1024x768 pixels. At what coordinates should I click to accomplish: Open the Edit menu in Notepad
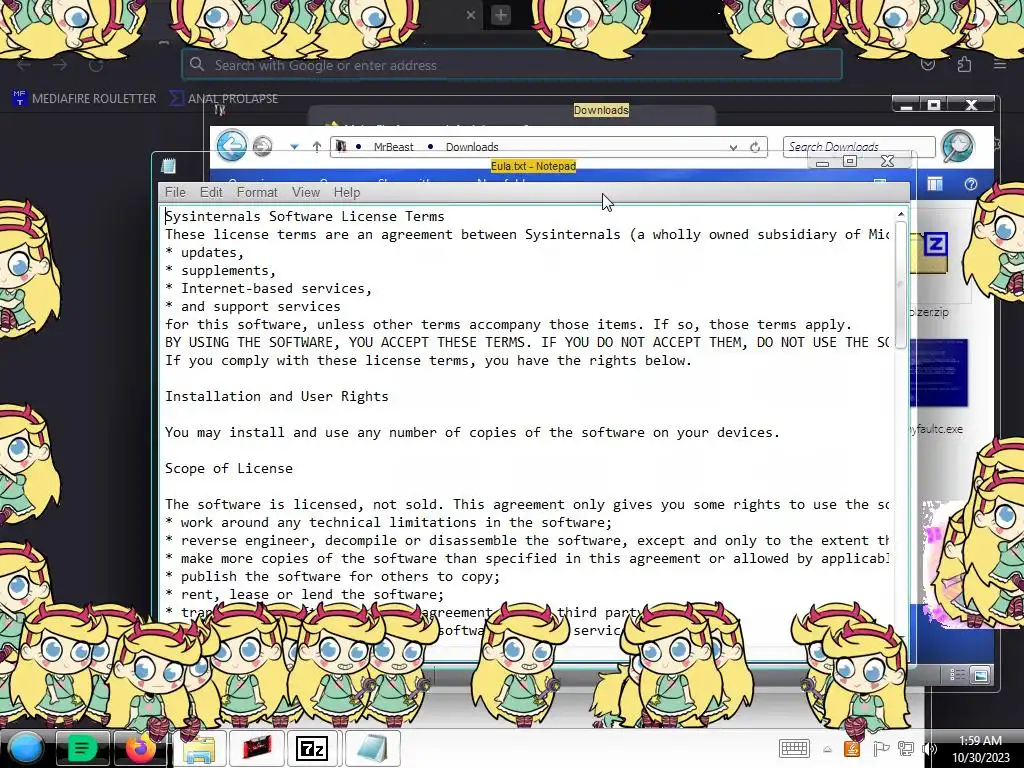211,192
